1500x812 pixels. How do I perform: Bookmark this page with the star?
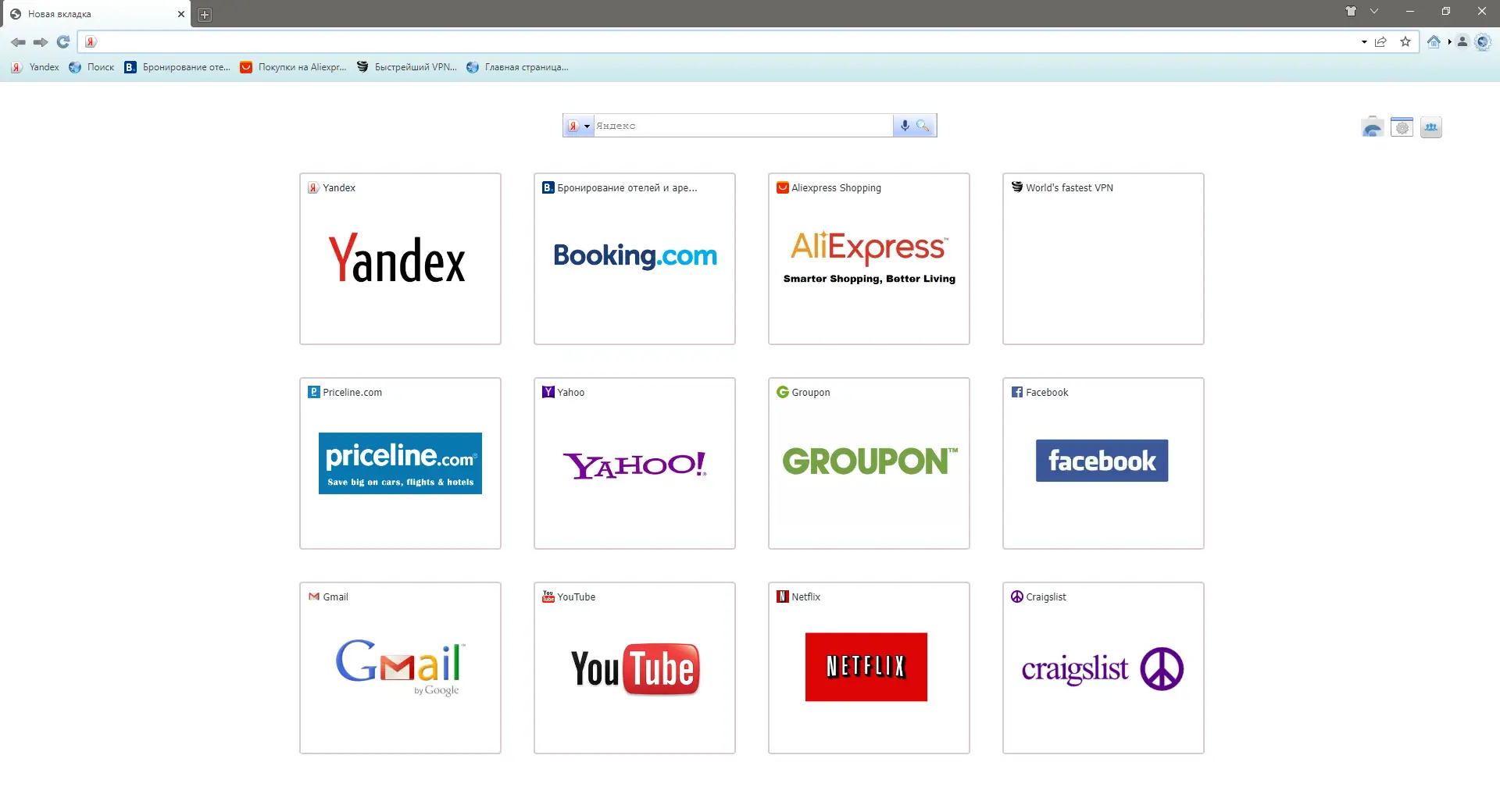[1405, 42]
